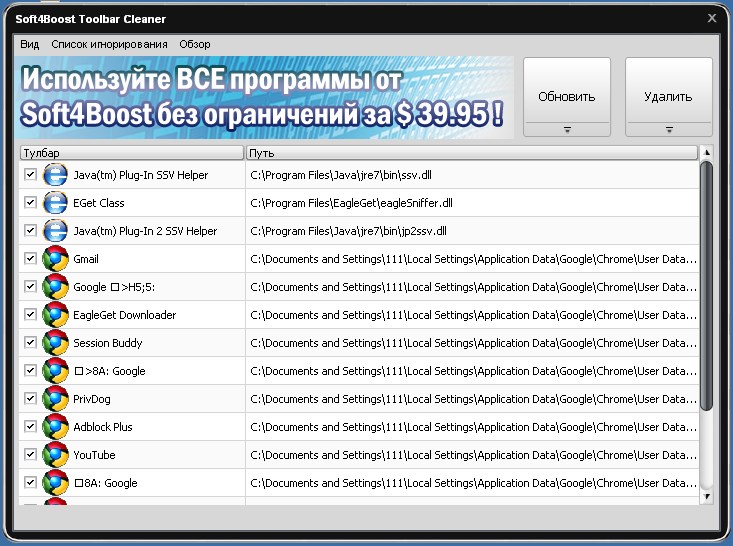Viewport: 733px width, 546px height.
Task: Select the PrivDog entry name
Action: click(x=92, y=399)
